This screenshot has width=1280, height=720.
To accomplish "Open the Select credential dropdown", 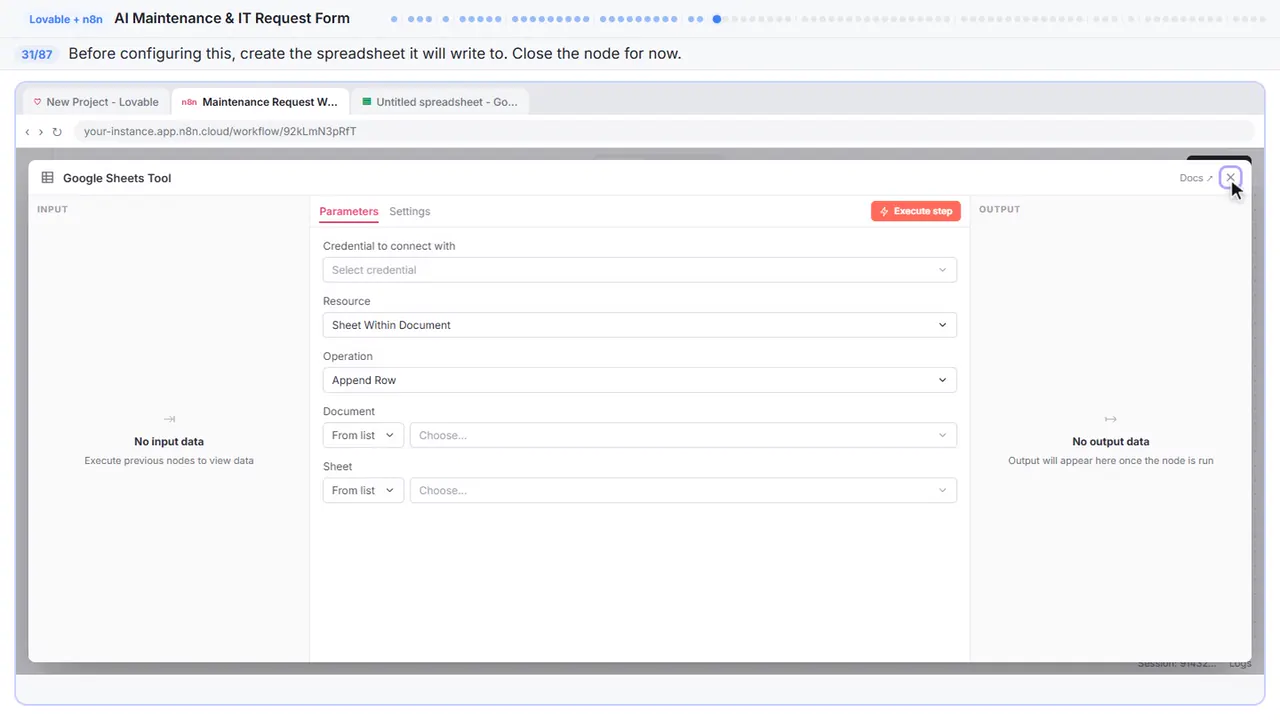I will pyautogui.click(x=640, y=270).
